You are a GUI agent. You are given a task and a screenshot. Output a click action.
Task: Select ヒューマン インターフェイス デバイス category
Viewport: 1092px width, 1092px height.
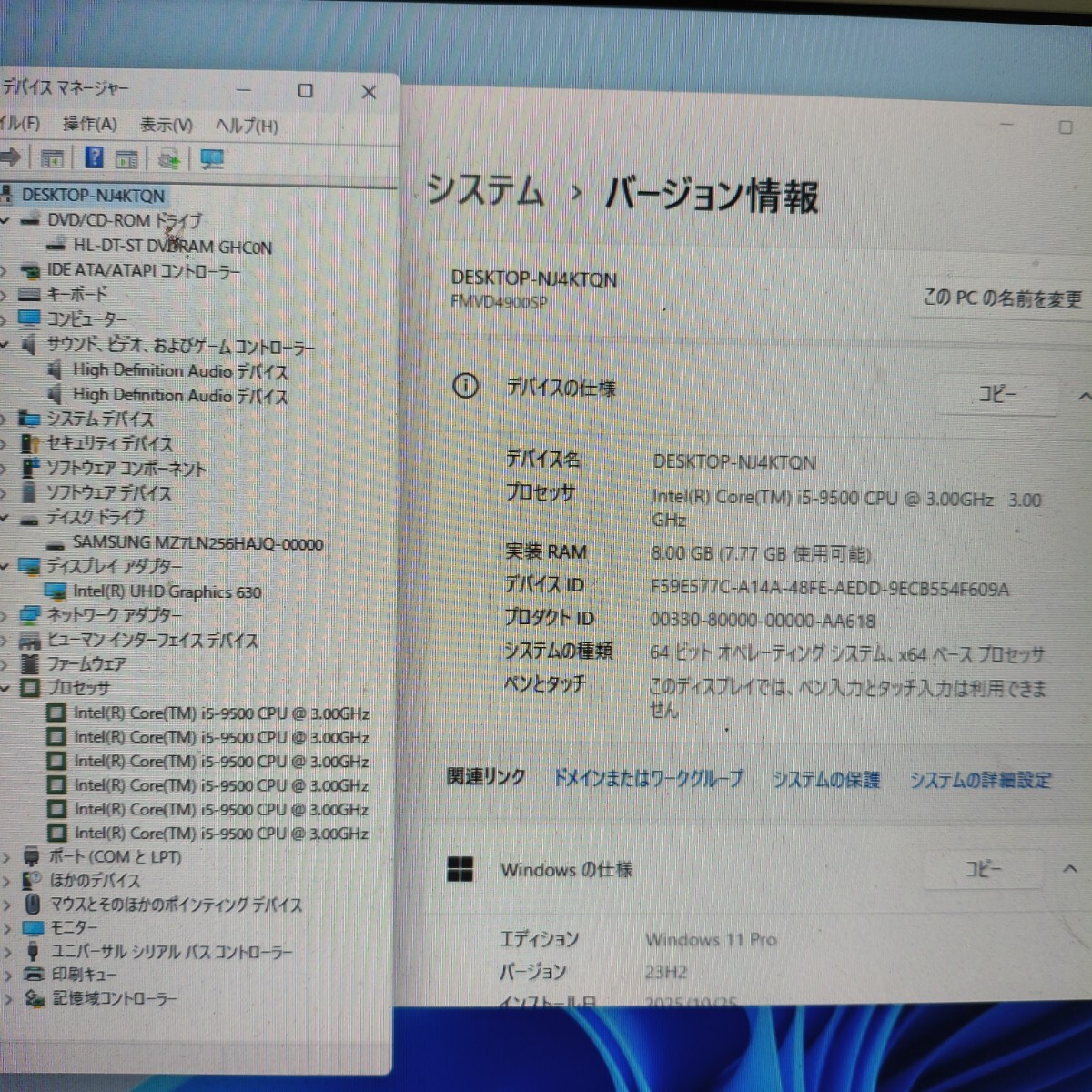pos(153,640)
